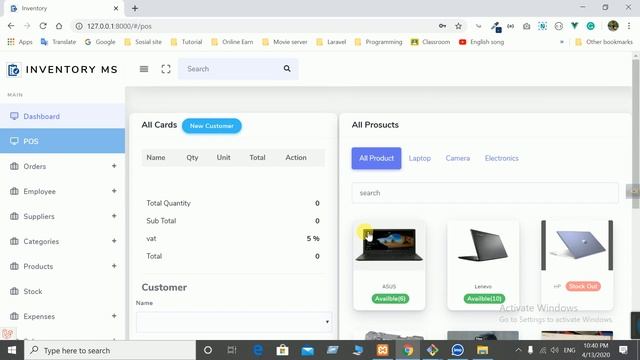Focus the product search field
The image size is (640, 360).
[485, 193]
